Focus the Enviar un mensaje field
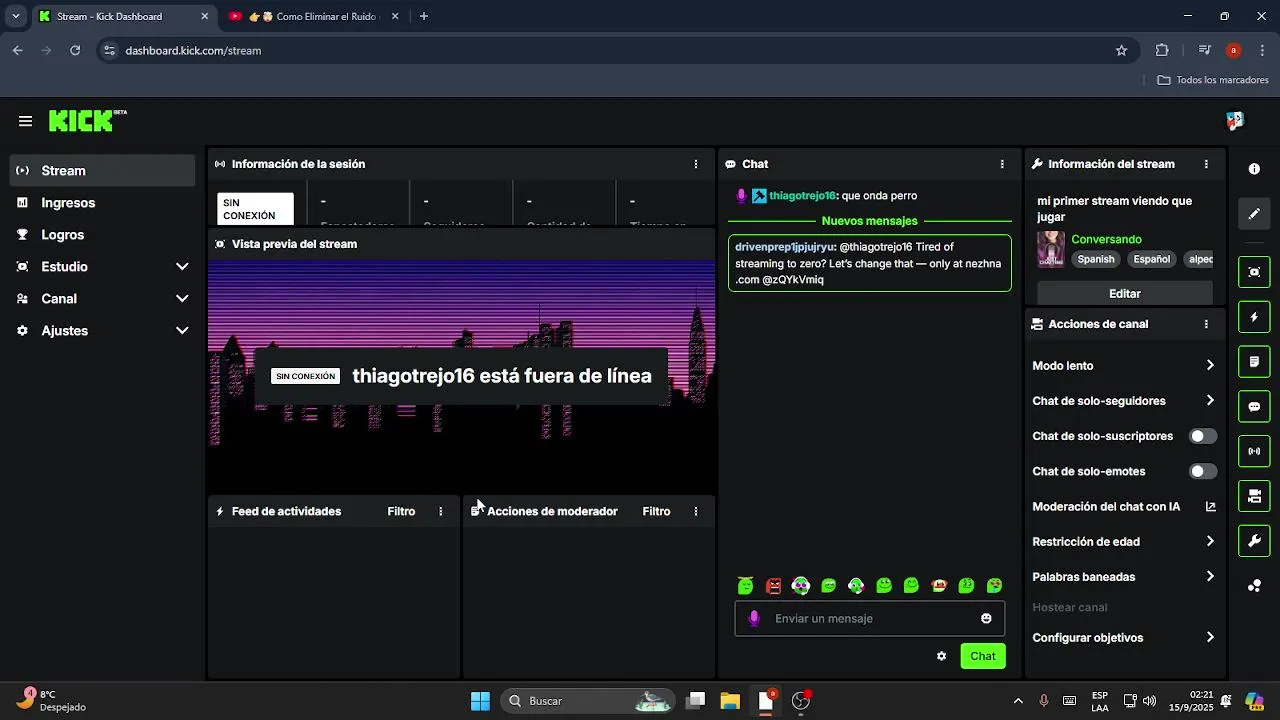This screenshot has height=720, width=1280. coord(870,618)
